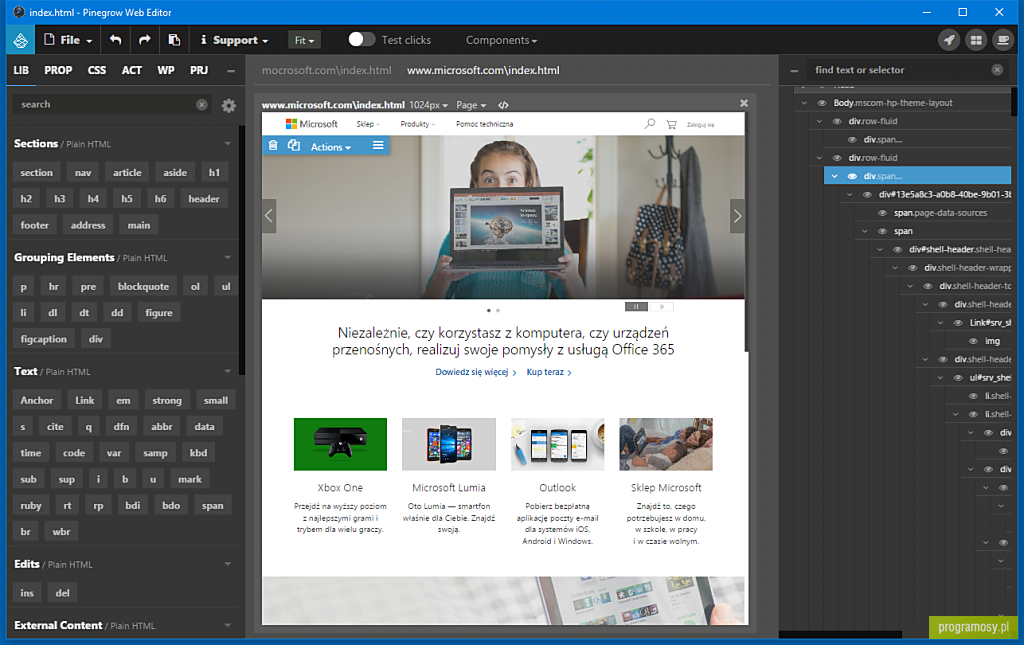Open the Page dropdown menu
The height and width of the screenshot is (645, 1024).
click(471, 105)
